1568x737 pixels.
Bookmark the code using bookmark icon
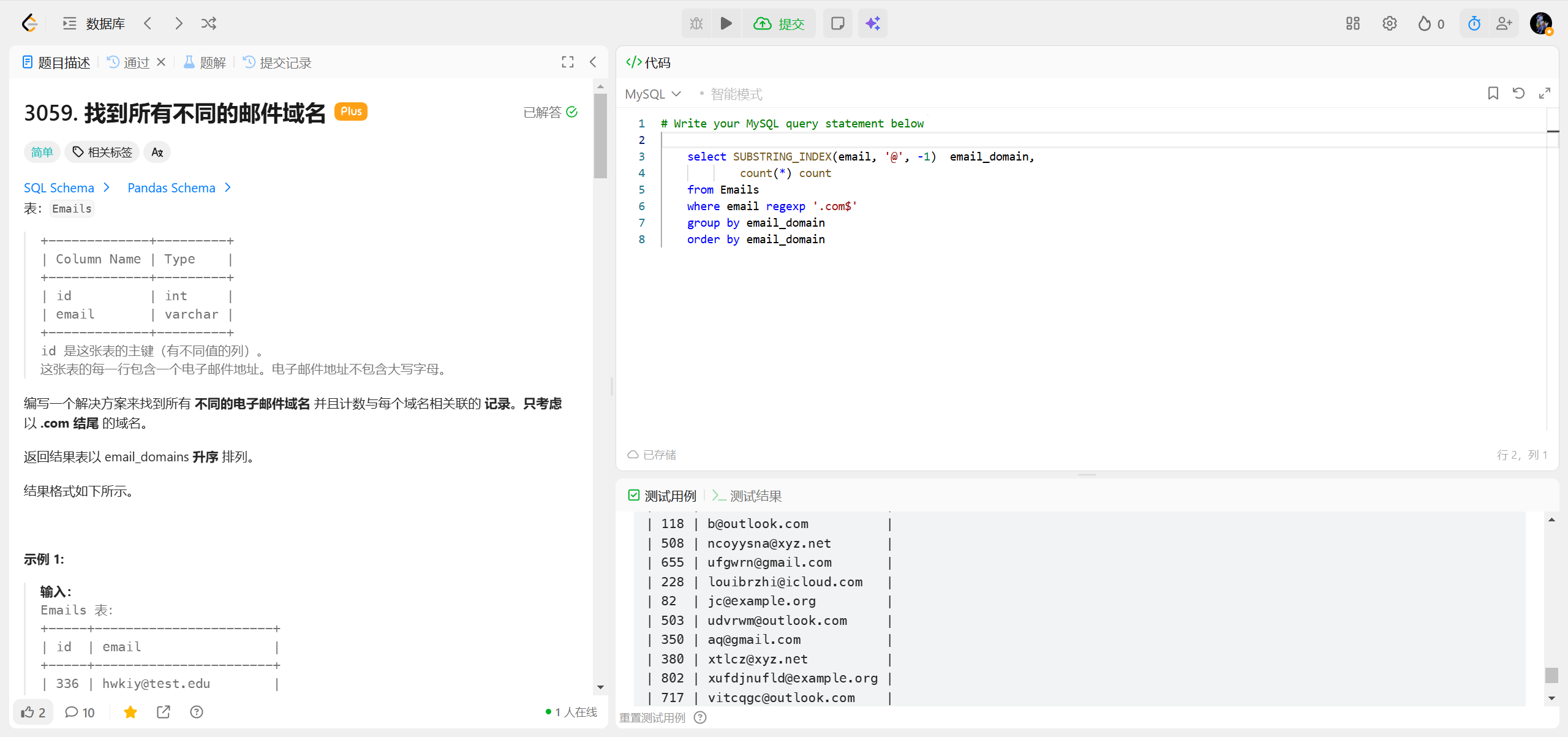[1493, 93]
